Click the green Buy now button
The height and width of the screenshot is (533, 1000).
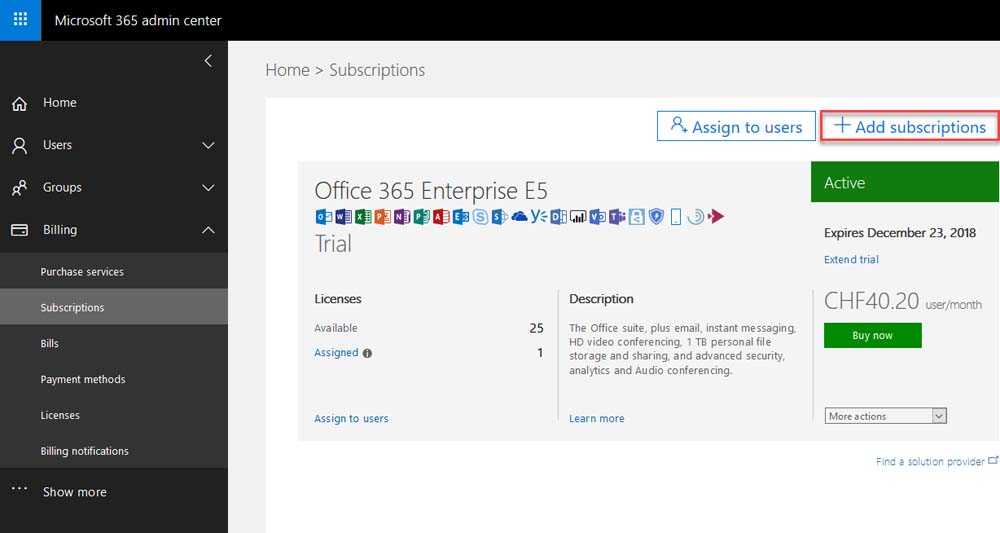point(872,335)
